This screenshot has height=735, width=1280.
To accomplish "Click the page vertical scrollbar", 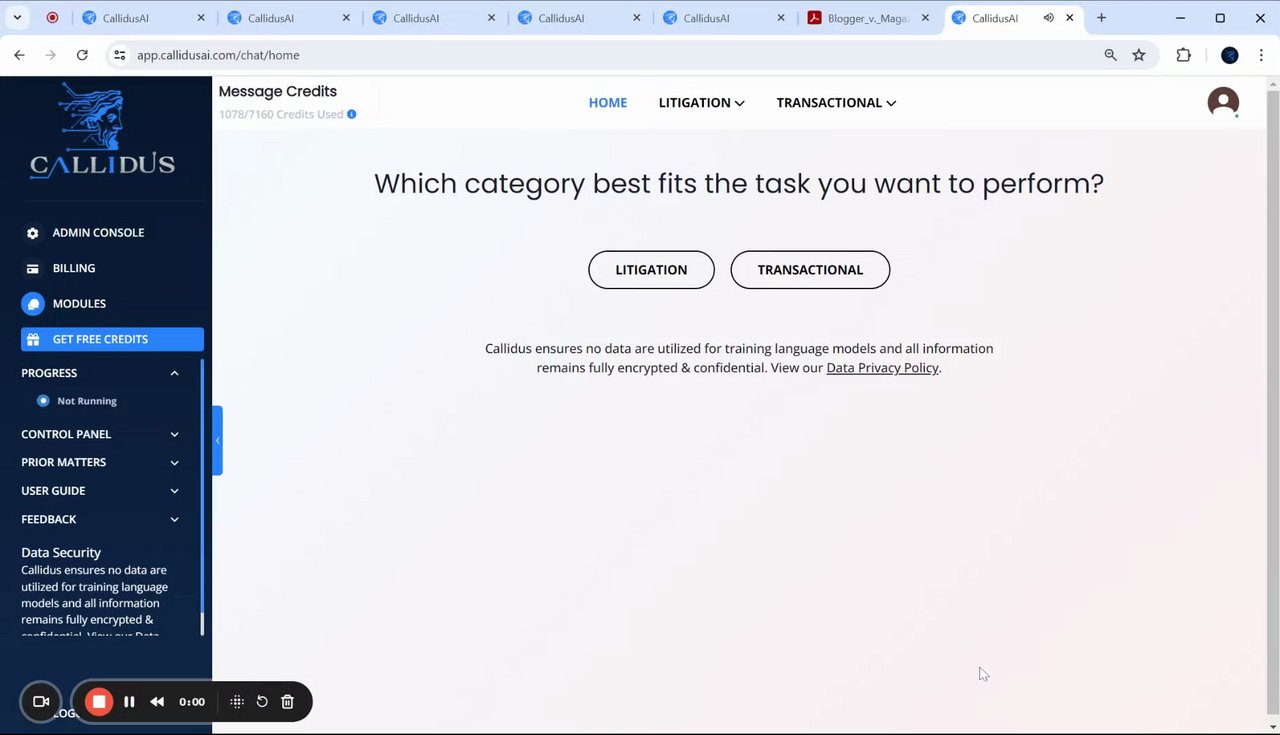I will [1273, 400].
